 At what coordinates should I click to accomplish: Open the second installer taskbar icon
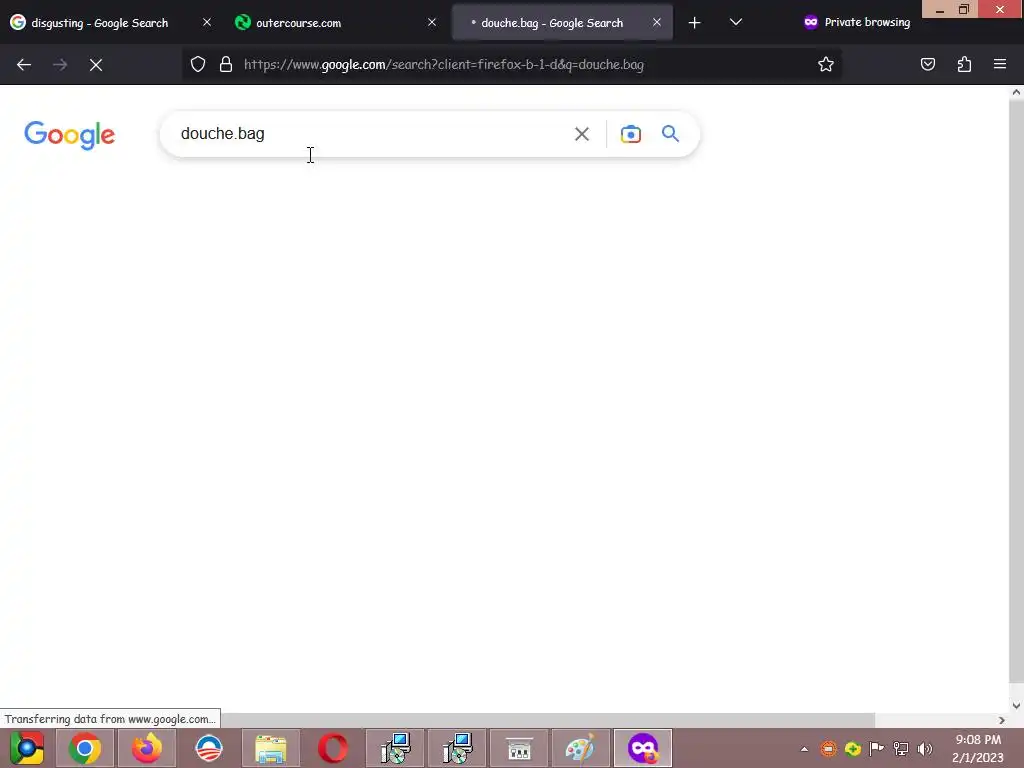[457, 748]
